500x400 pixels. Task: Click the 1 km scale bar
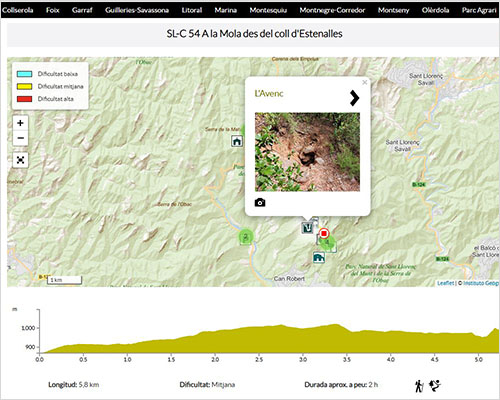[64, 280]
